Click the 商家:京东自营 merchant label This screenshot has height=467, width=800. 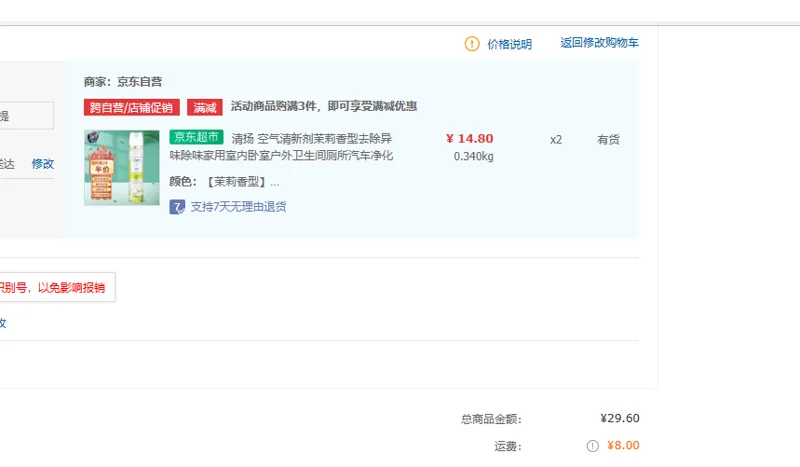[123, 82]
